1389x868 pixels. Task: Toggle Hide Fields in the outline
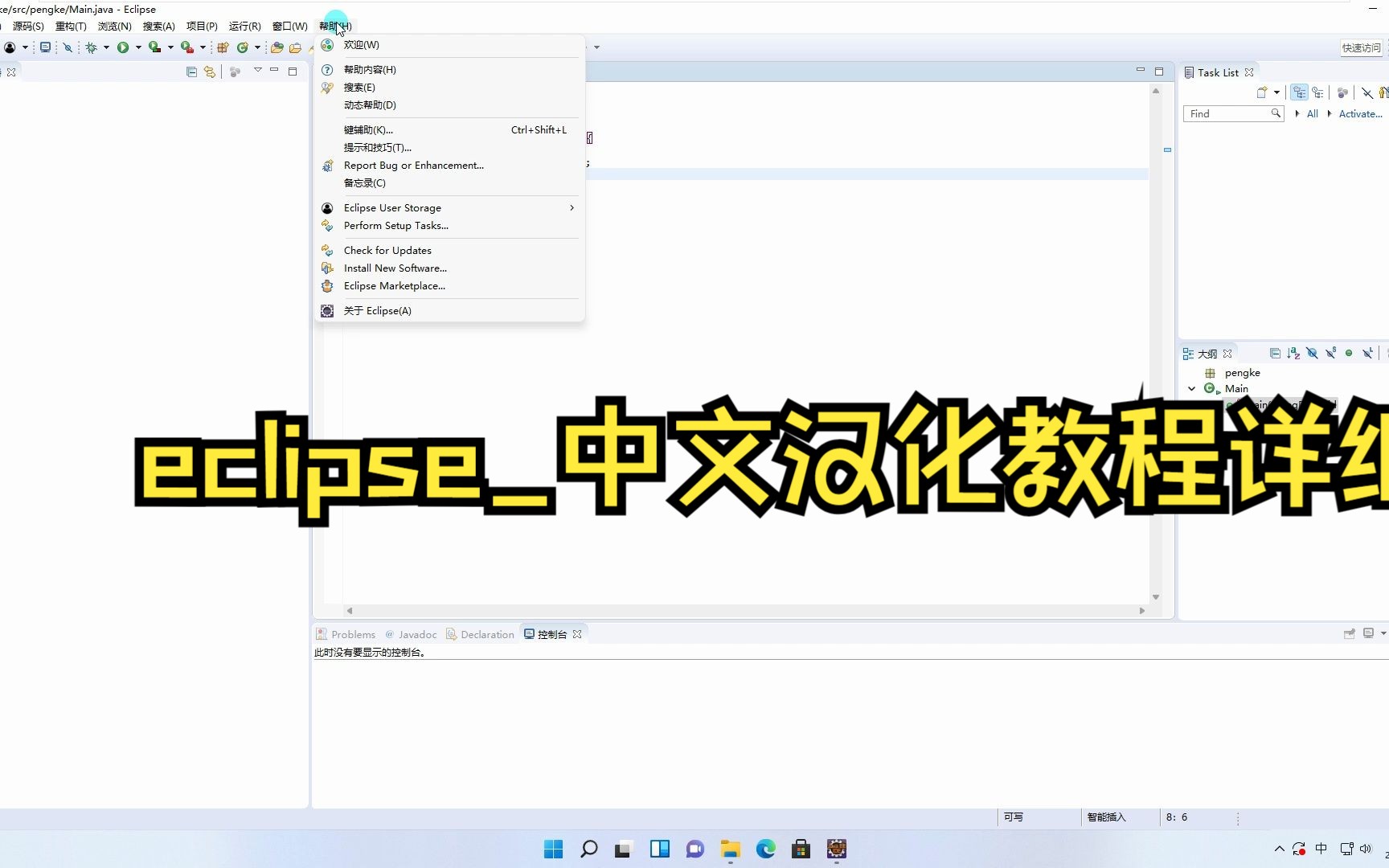click(1312, 354)
